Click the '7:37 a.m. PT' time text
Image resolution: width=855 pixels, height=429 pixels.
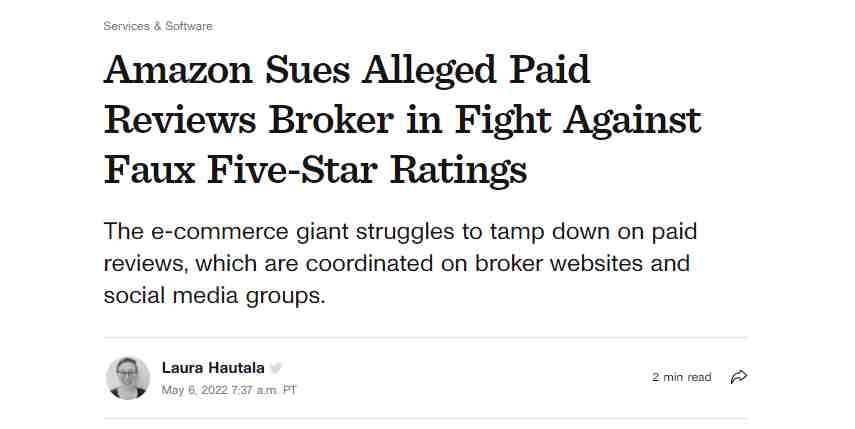tap(264, 390)
